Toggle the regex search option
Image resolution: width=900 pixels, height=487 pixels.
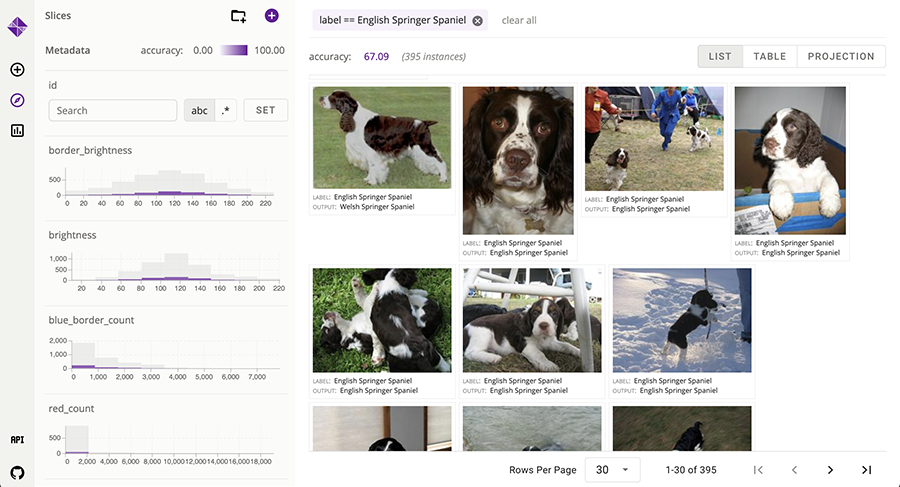[x=225, y=111]
